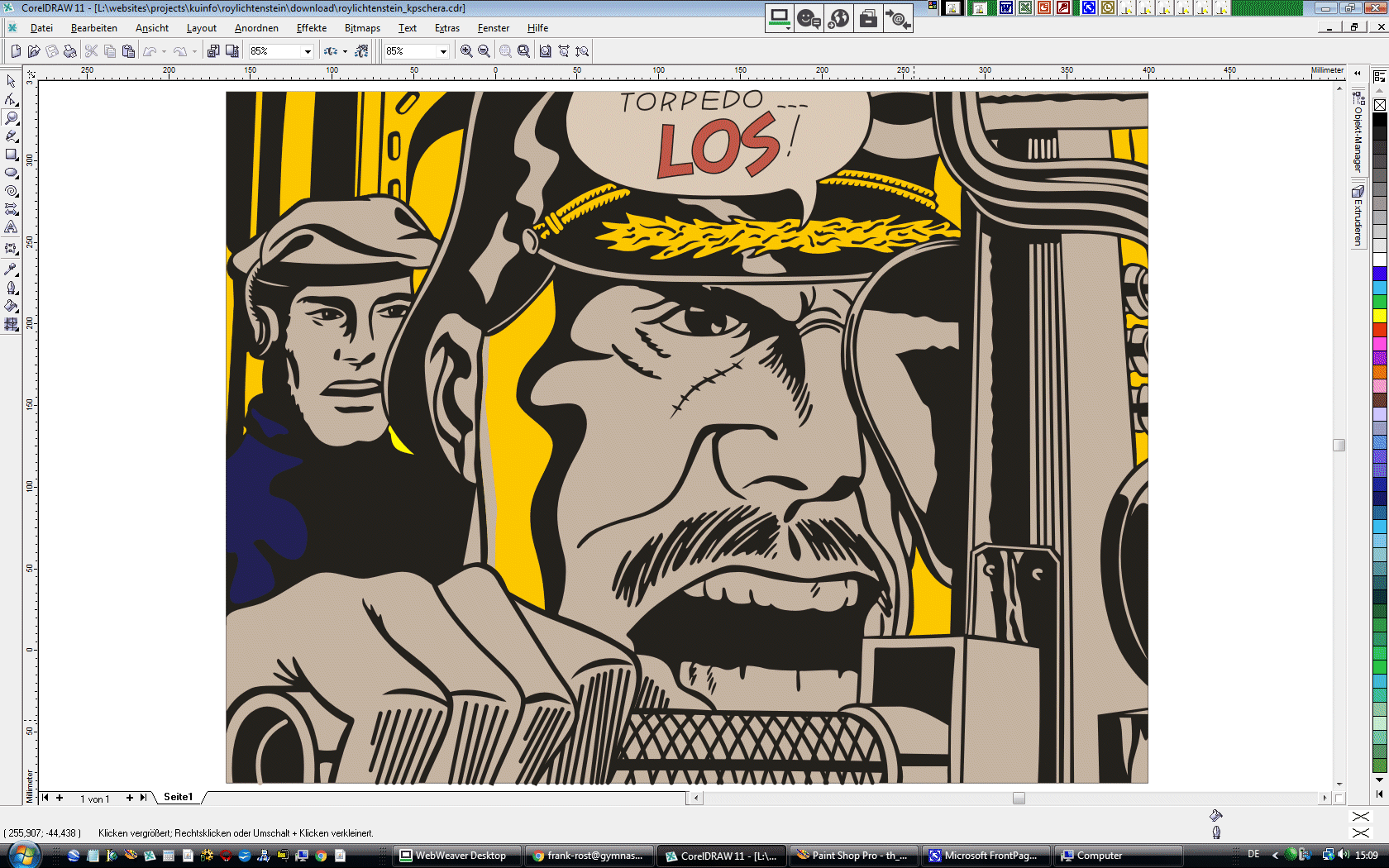This screenshot has height=868, width=1389.
Task: Open the Extras menu
Action: tap(447, 28)
